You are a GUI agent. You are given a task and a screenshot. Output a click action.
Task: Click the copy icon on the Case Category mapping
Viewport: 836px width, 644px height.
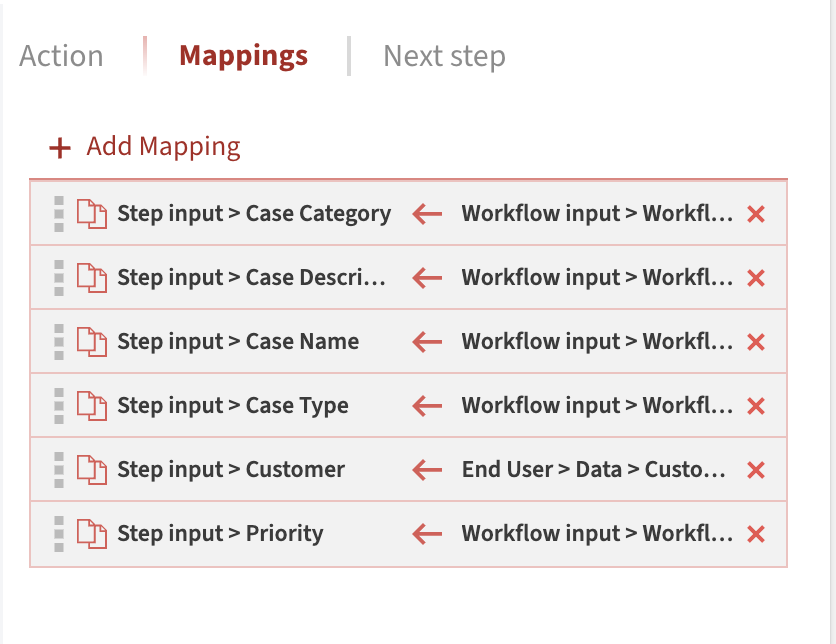93,213
